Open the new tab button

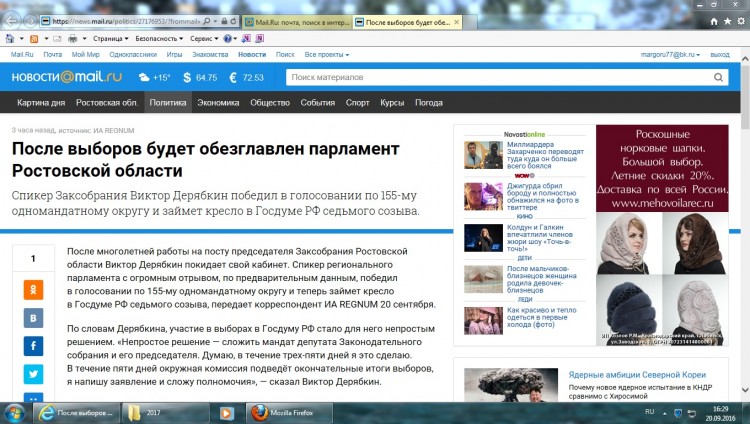click(470, 22)
